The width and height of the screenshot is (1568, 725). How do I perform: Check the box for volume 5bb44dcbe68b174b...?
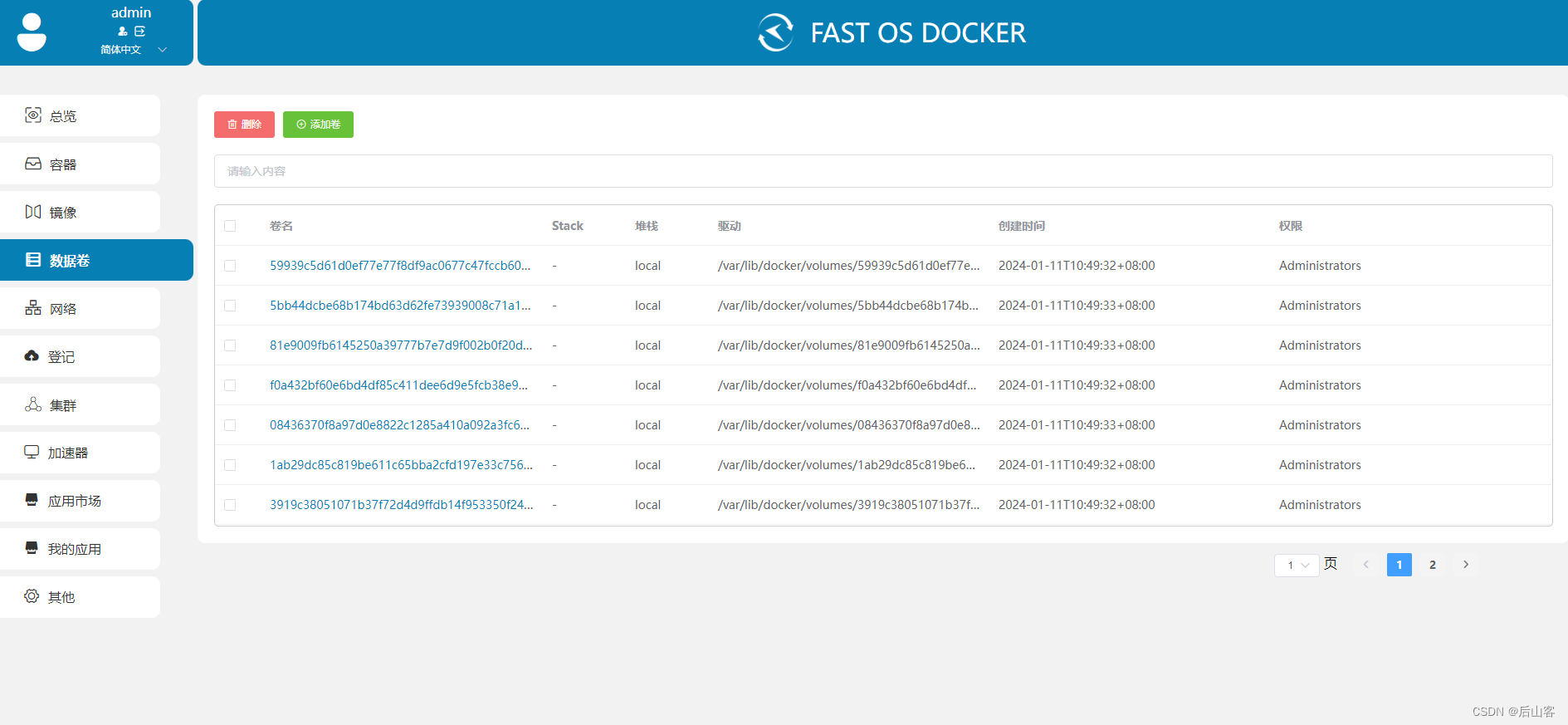coord(230,306)
